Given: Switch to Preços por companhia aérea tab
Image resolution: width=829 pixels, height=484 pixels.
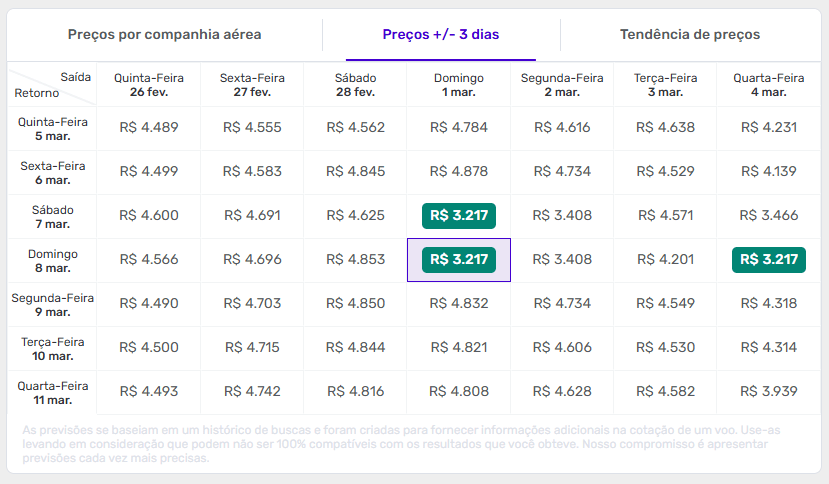Looking at the screenshot, I should point(164,35).
